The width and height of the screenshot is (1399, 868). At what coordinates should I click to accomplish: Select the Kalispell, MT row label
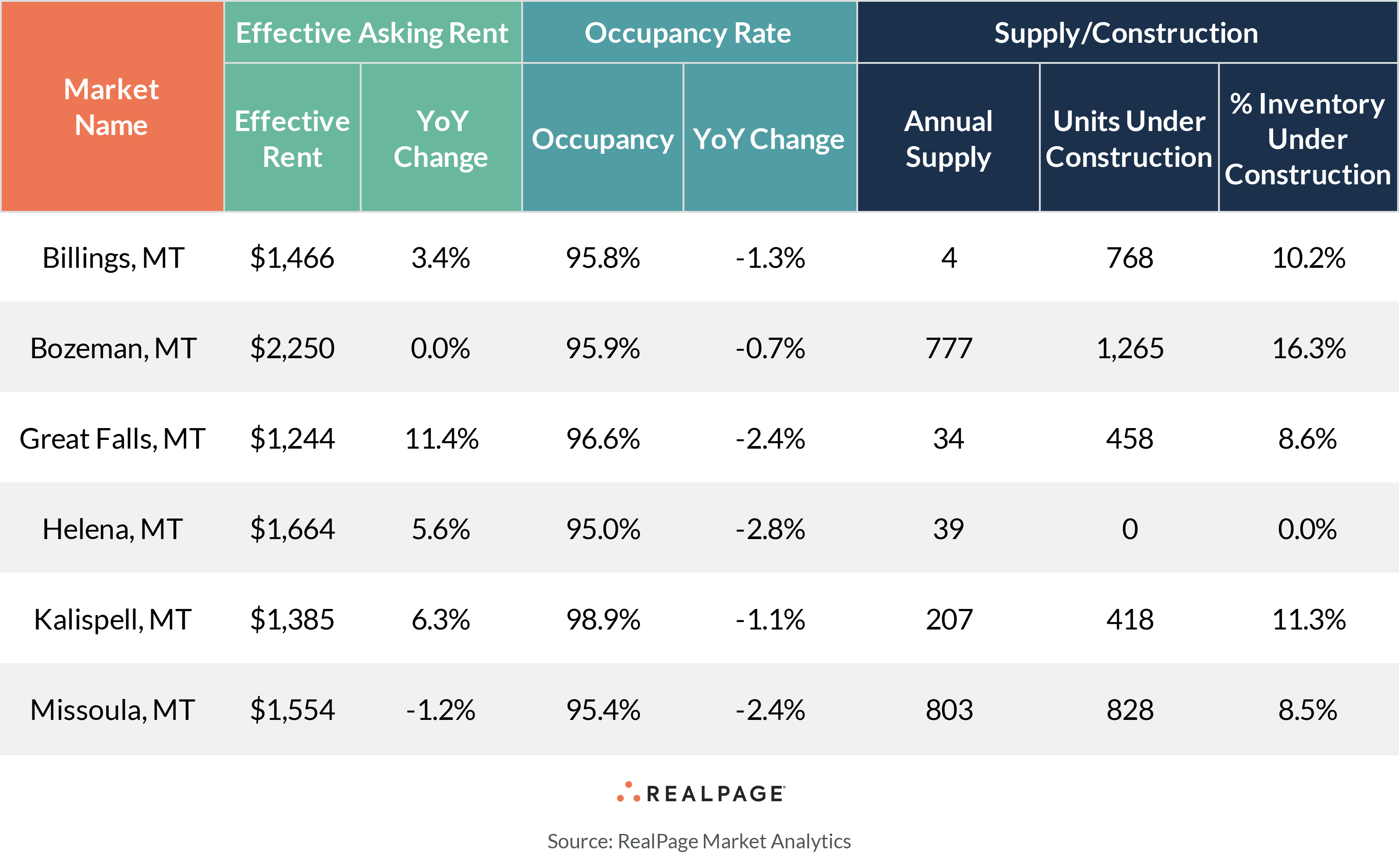click(113, 619)
